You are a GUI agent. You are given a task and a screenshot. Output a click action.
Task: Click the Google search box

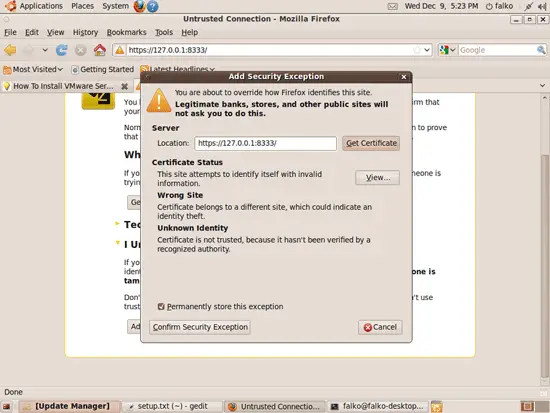tap(497, 50)
